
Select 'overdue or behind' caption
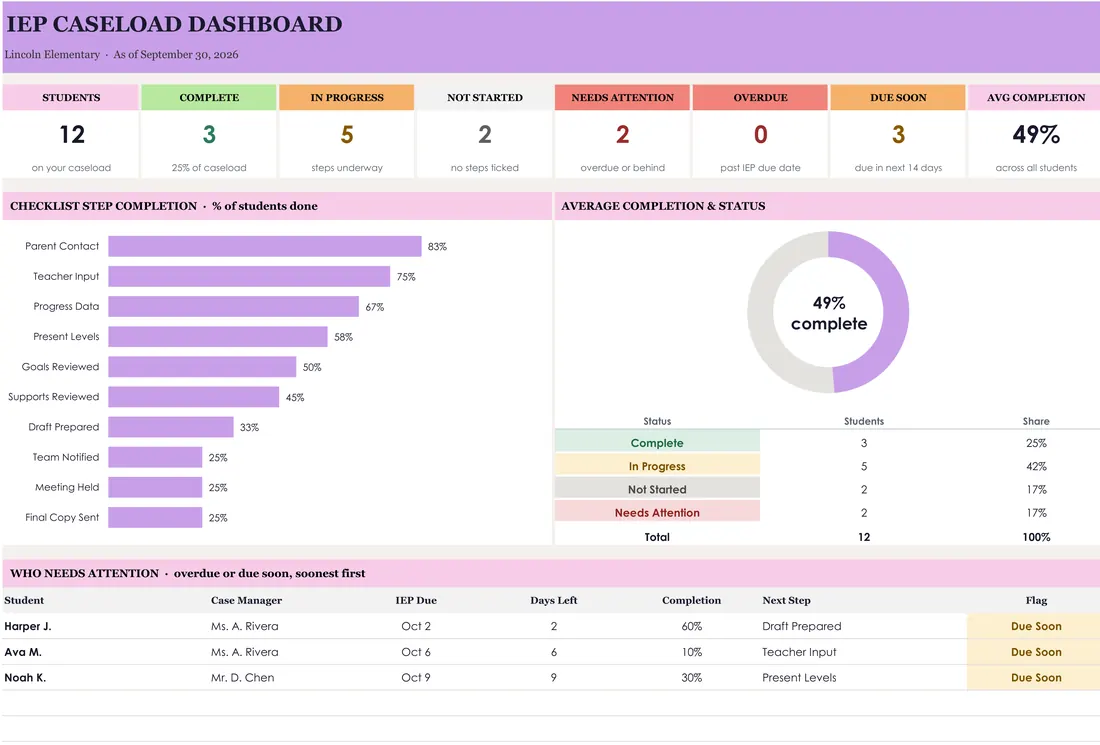[622, 168]
